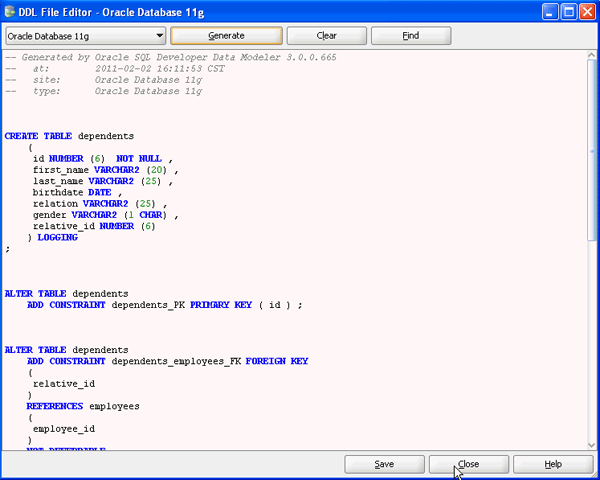Close window using title bar X
The height and width of the screenshot is (480, 600).
pyautogui.click(x=587, y=12)
